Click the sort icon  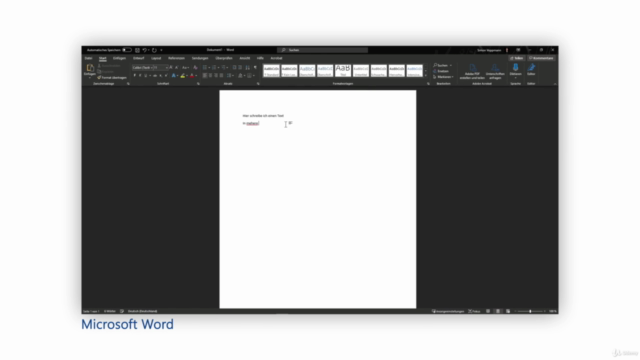tap(247, 67)
